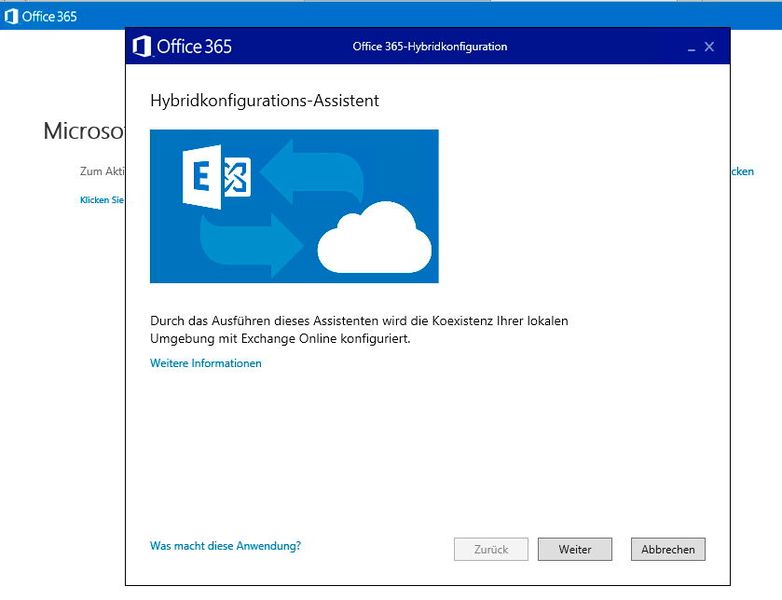Click the Office logo in the top-left window bar

[x=12, y=16]
